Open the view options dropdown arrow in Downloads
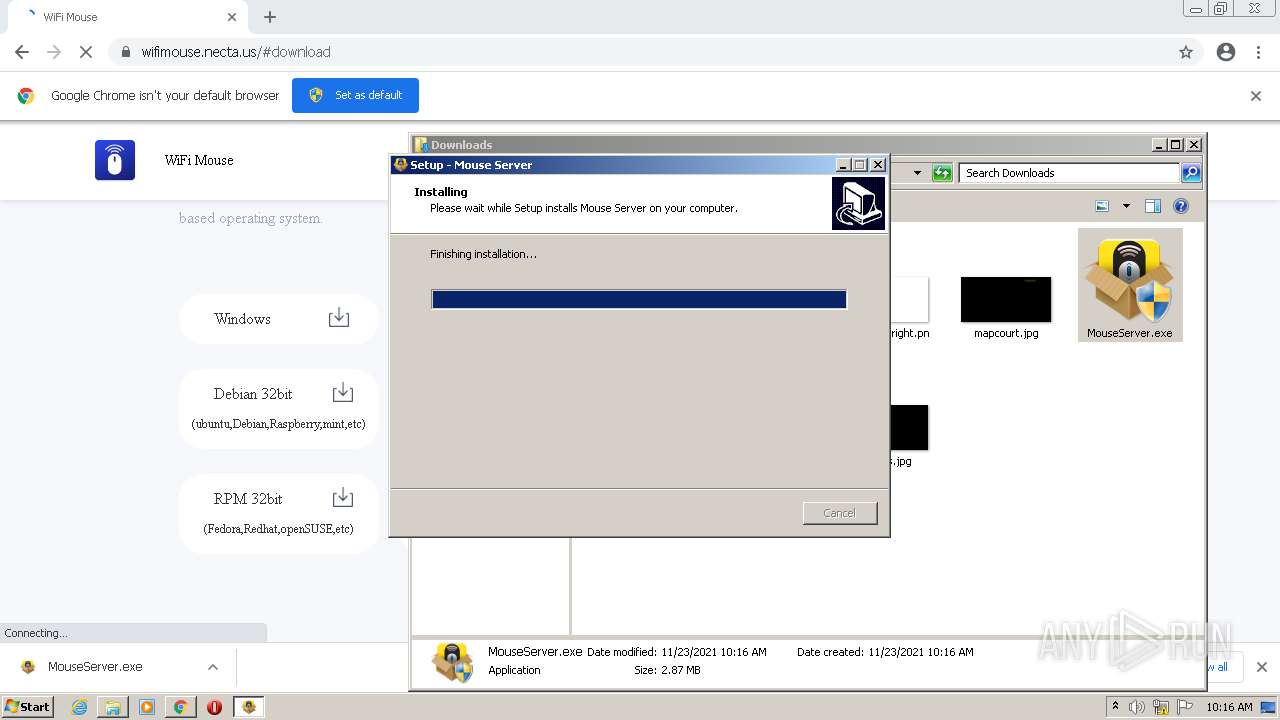This screenshot has width=1280, height=720. [1126, 206]
